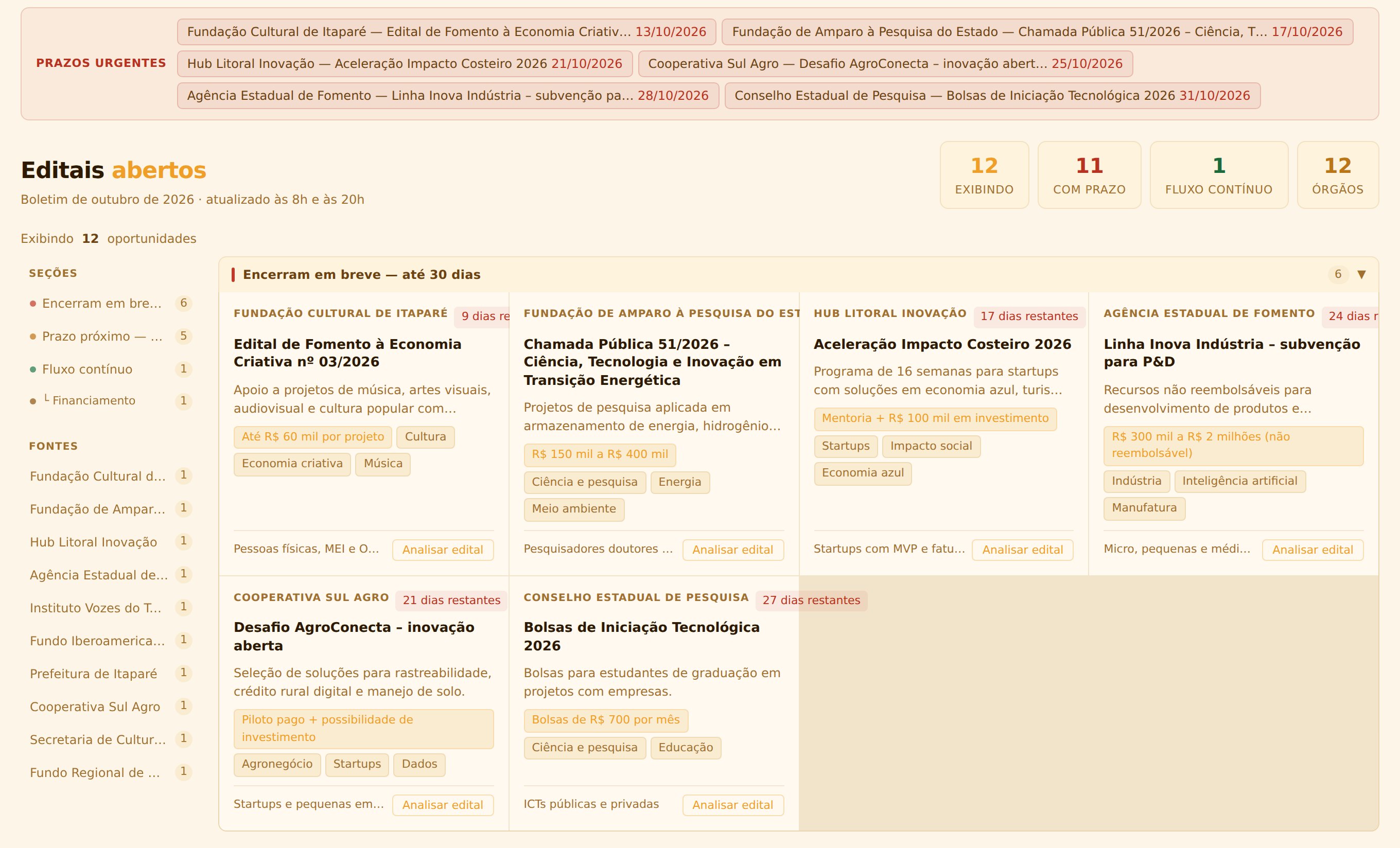Filter by source 'Agência Estadual de…'
Viewport: 1400px width, 848px height.
[x=110, y=575]
